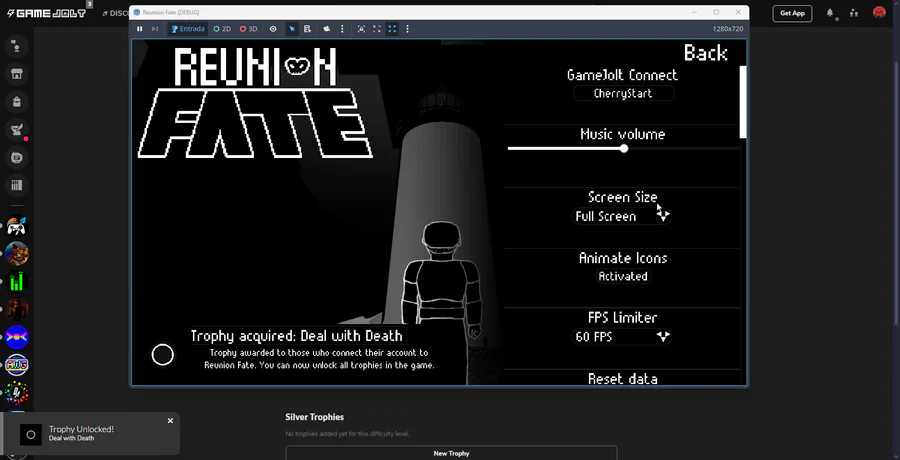Viewport: 900px width, 460px height.
Task: Open the friends icon in Game Jolt header
Action: tap(854, 13)
